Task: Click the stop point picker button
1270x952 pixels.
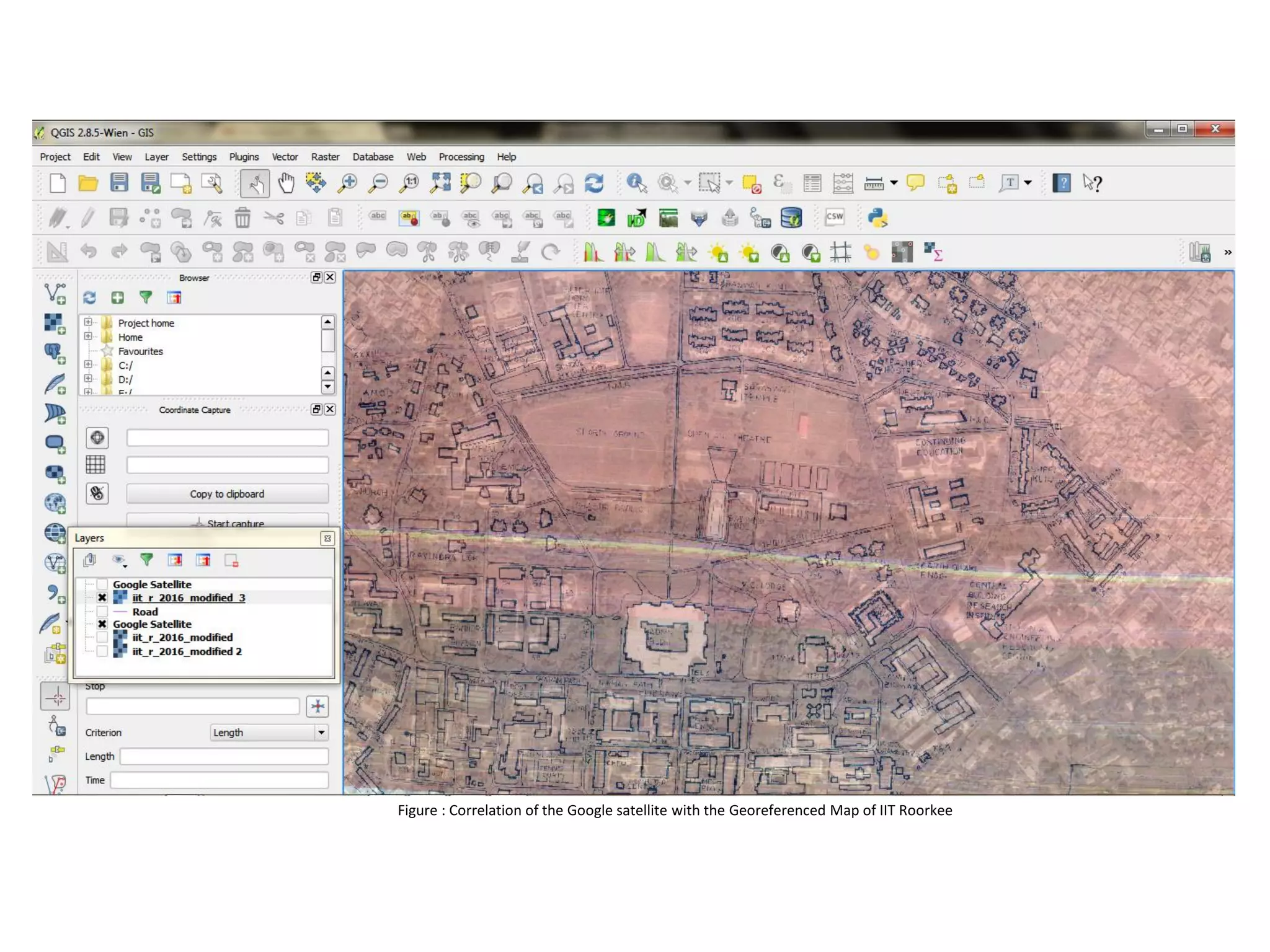Action: 317,706
